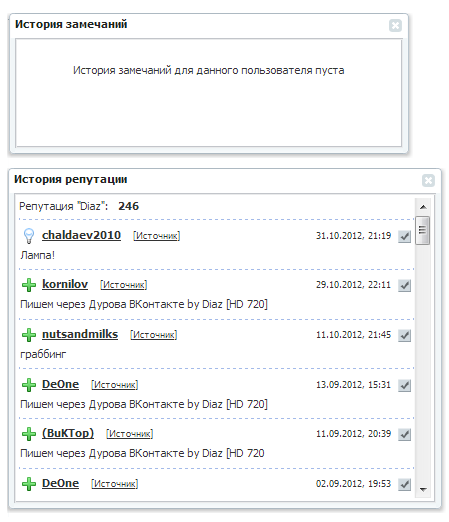Click the scrollbar up arrow in reputation list

423,207
